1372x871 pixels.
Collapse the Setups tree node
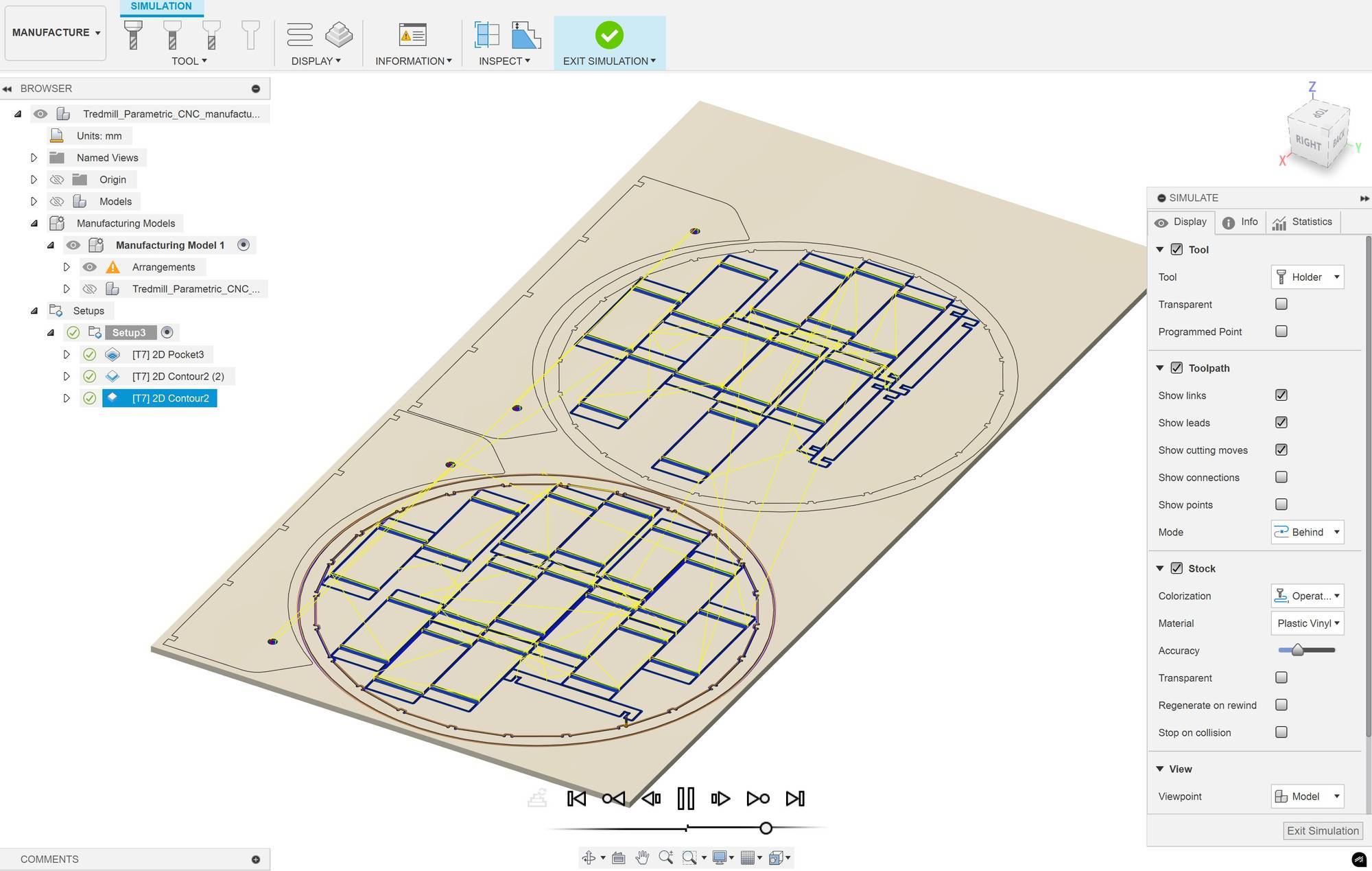click(x=34, y=311)
